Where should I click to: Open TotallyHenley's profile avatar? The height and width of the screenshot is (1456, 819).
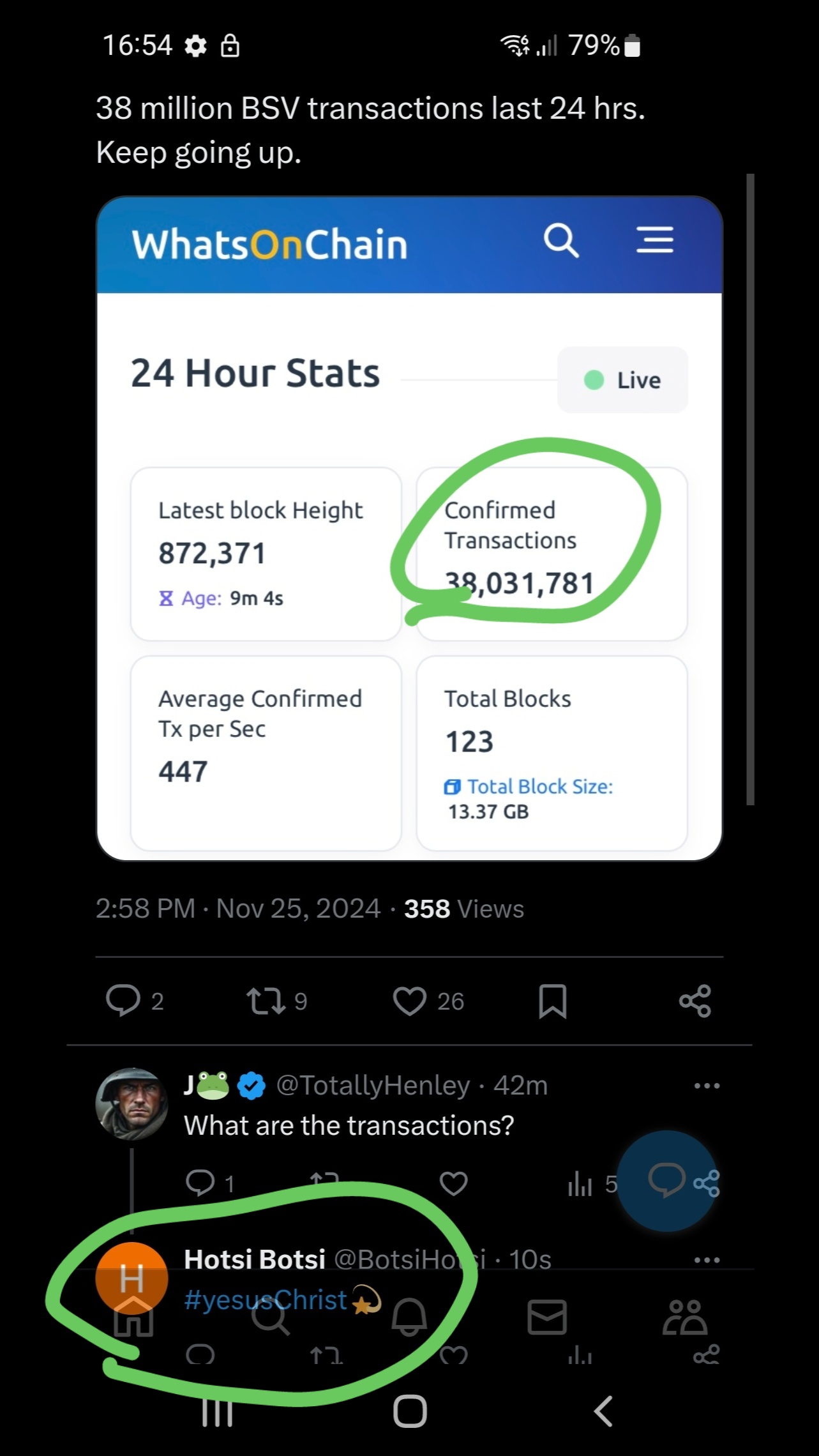[131, 1104]
